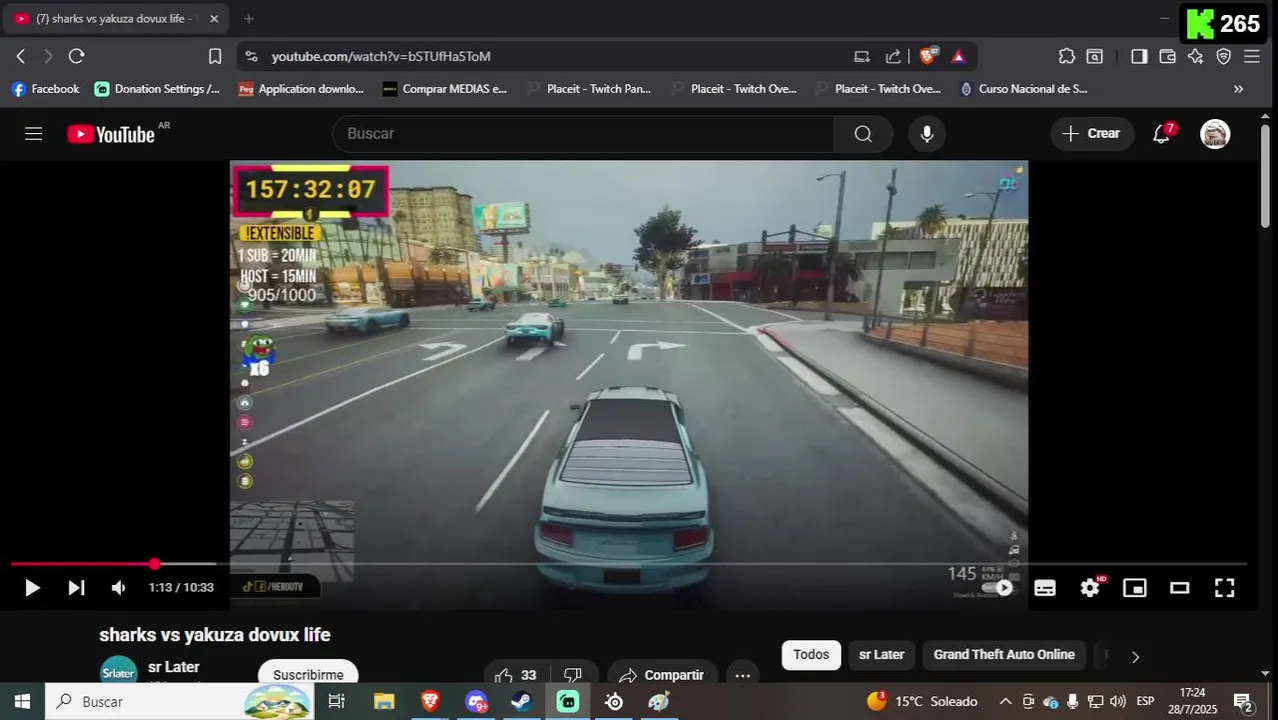Open the player settings gear

[1090, 588]
